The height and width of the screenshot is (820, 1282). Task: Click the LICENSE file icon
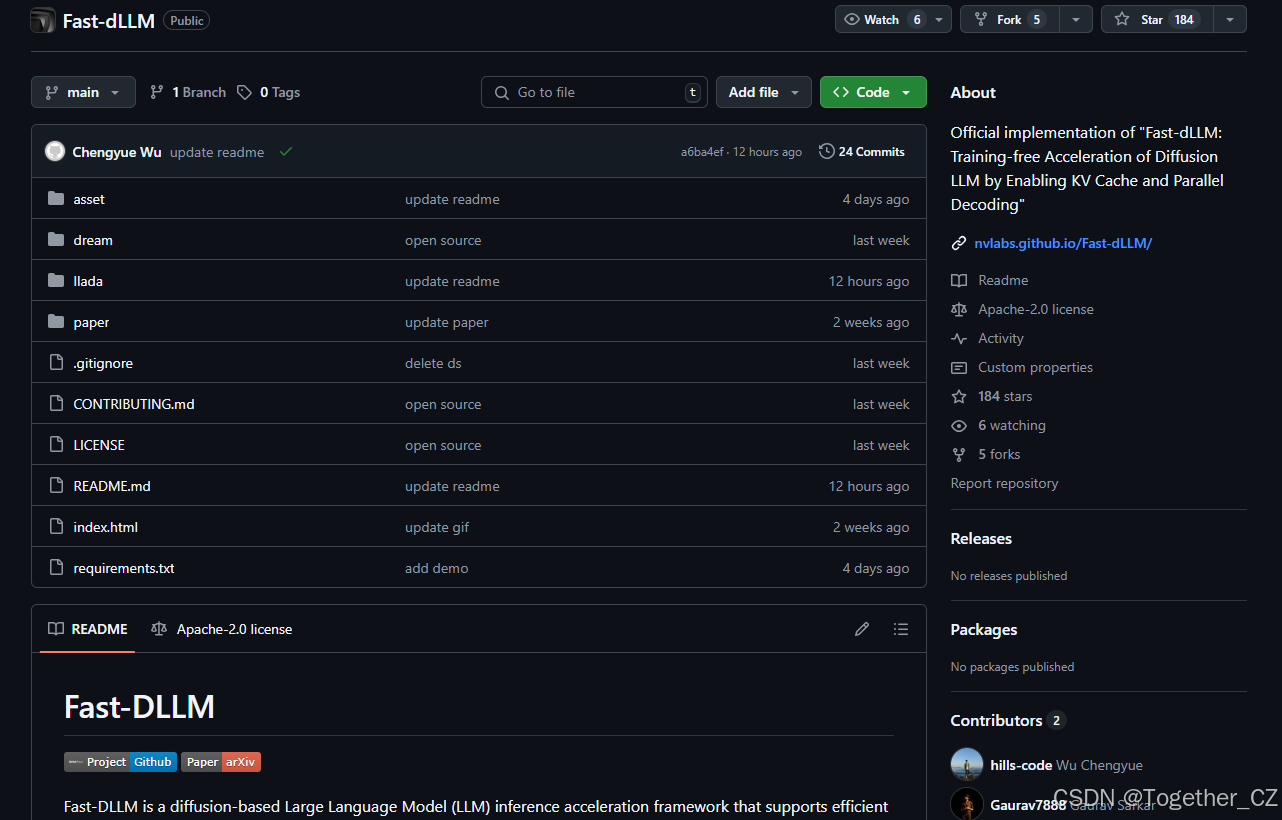[x=56, y=445]
